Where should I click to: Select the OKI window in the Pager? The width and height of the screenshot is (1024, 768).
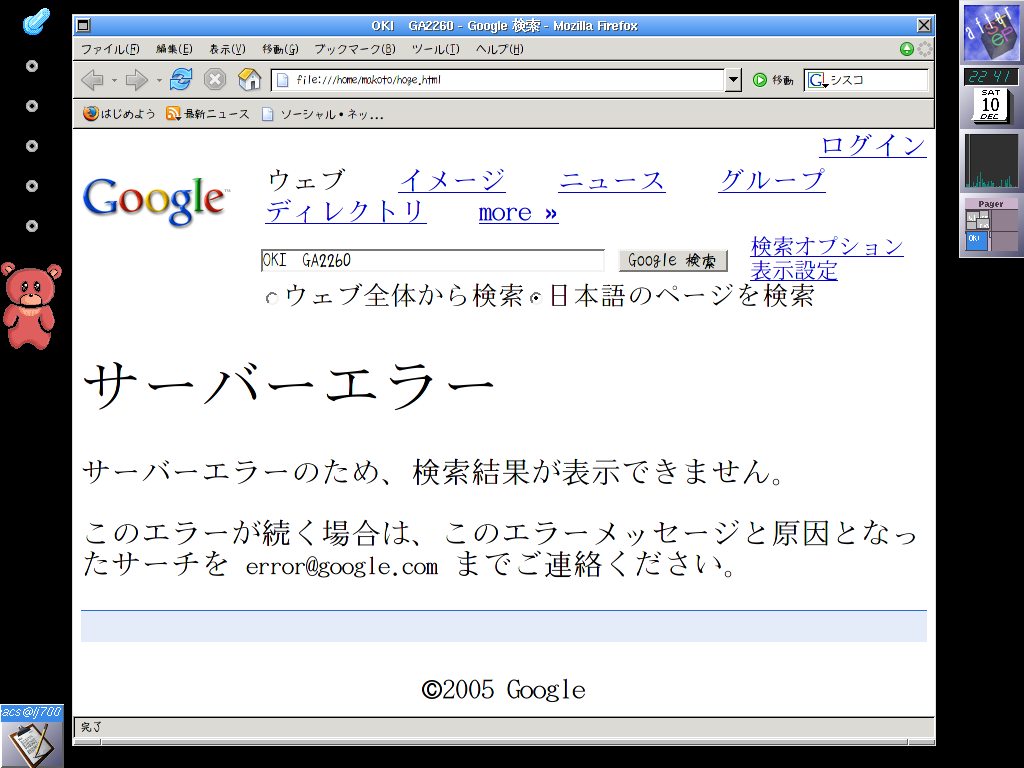click(976, 240)
